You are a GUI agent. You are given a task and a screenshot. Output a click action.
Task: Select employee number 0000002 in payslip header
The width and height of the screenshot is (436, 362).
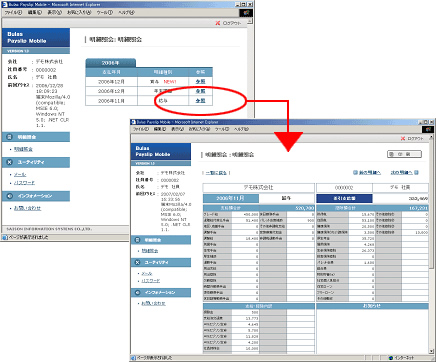click(x=344, y=188)
